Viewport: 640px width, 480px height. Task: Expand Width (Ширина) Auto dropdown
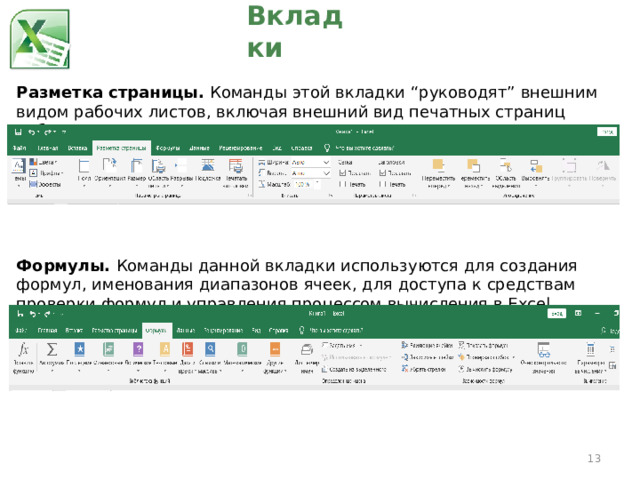326,162
